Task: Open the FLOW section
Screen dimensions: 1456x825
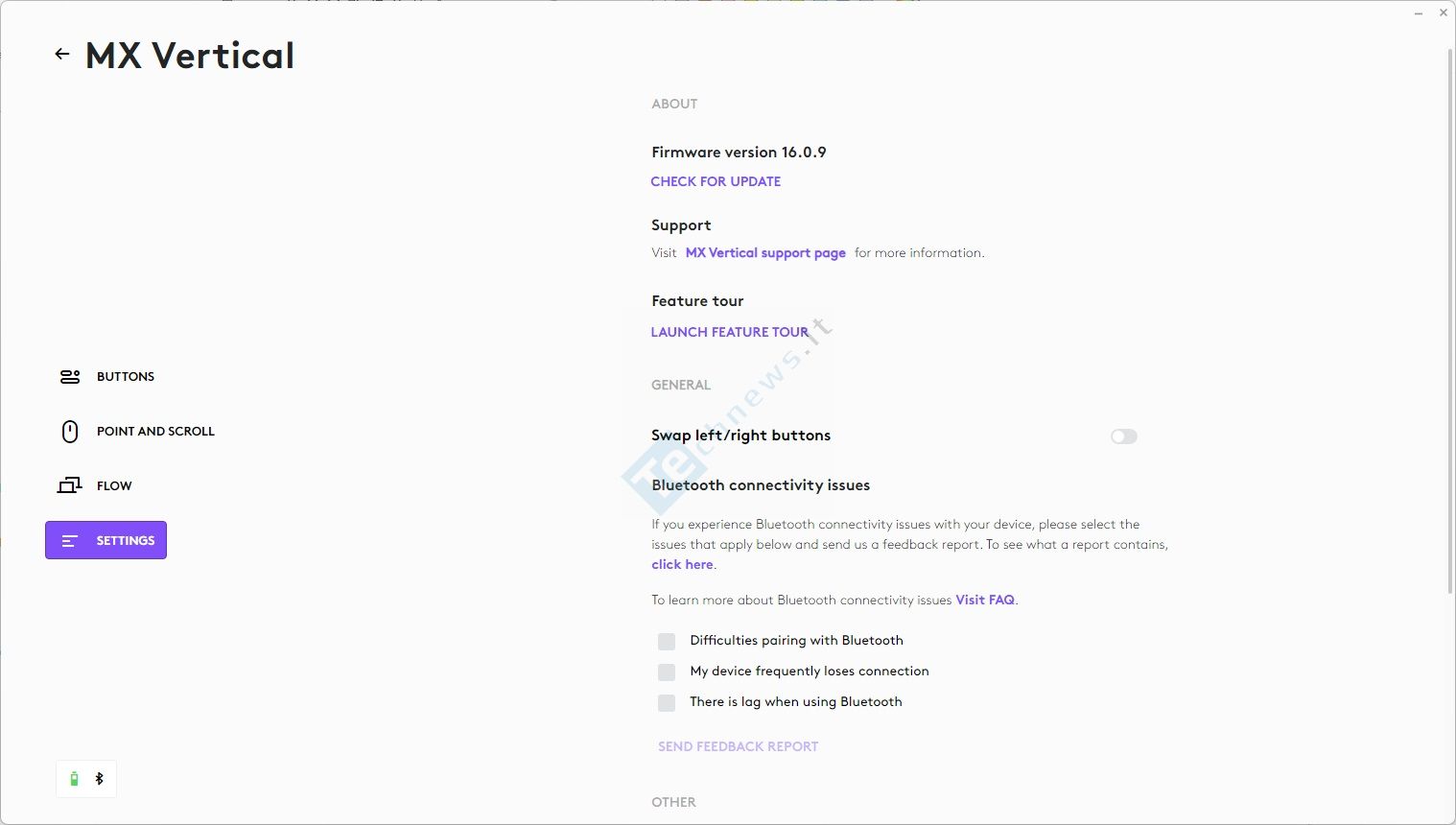Action: pyautogui.click(x=114, y=486)
